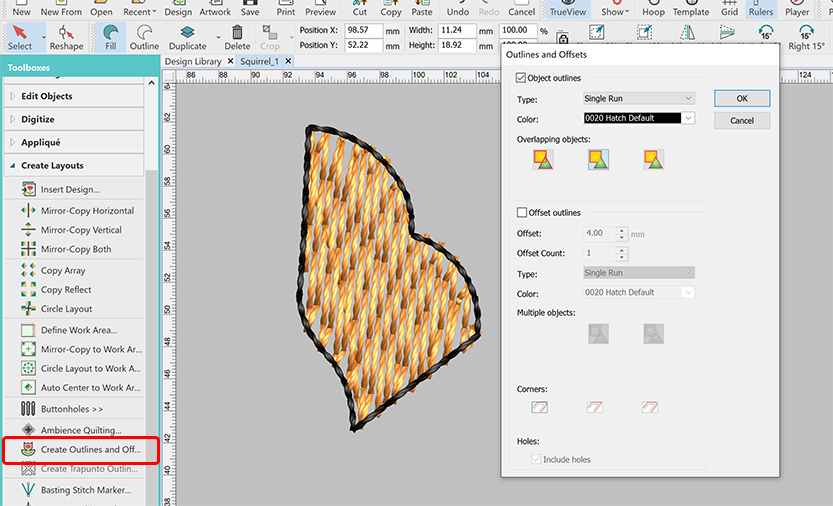The image size is (833, 506).
Task: Collapse the Create Layouts section
Action: tap(52, 165)
